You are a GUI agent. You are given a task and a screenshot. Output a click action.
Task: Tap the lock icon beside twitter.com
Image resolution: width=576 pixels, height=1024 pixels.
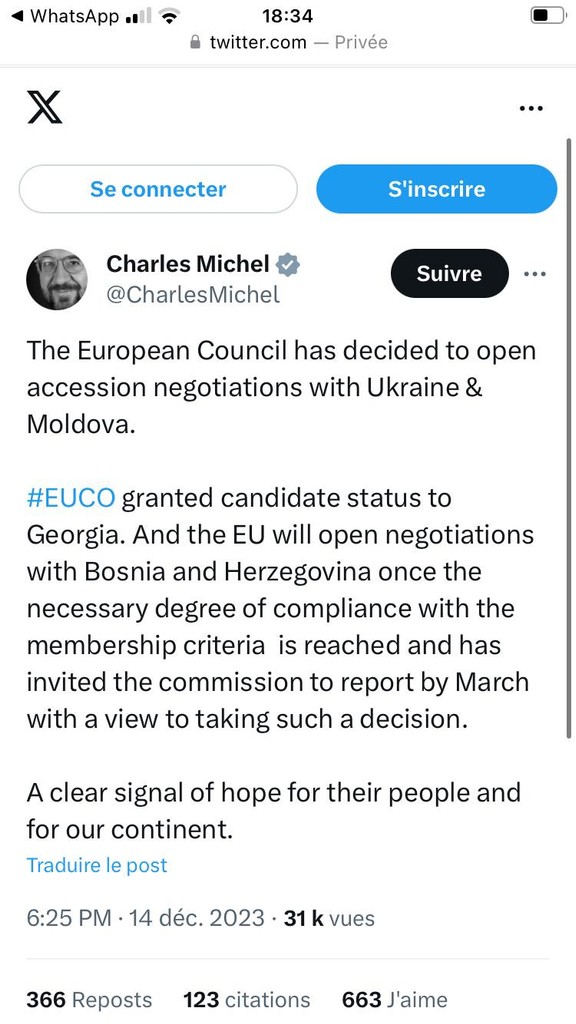click(x=195, y=42)
